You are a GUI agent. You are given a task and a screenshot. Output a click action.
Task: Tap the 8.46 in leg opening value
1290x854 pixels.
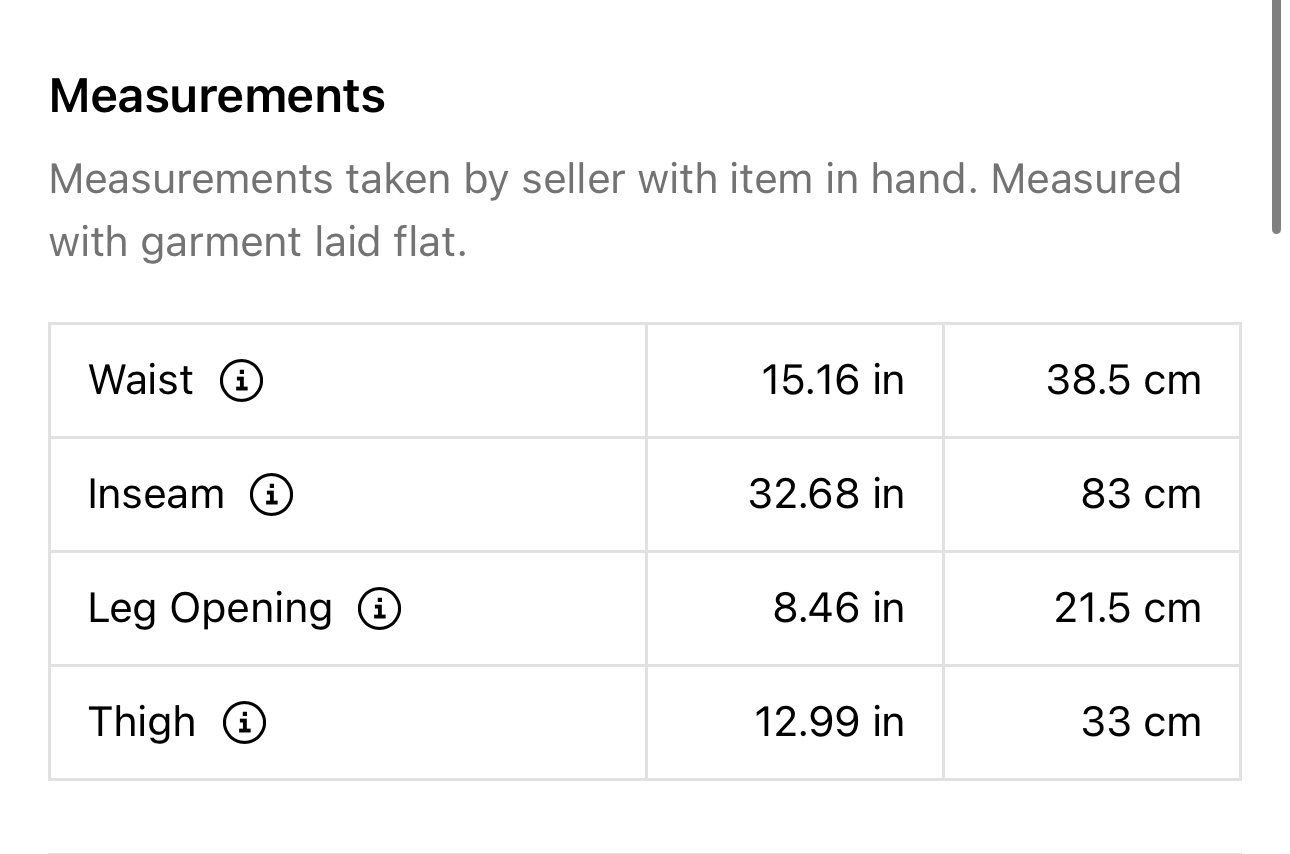[x=838, y=609]
